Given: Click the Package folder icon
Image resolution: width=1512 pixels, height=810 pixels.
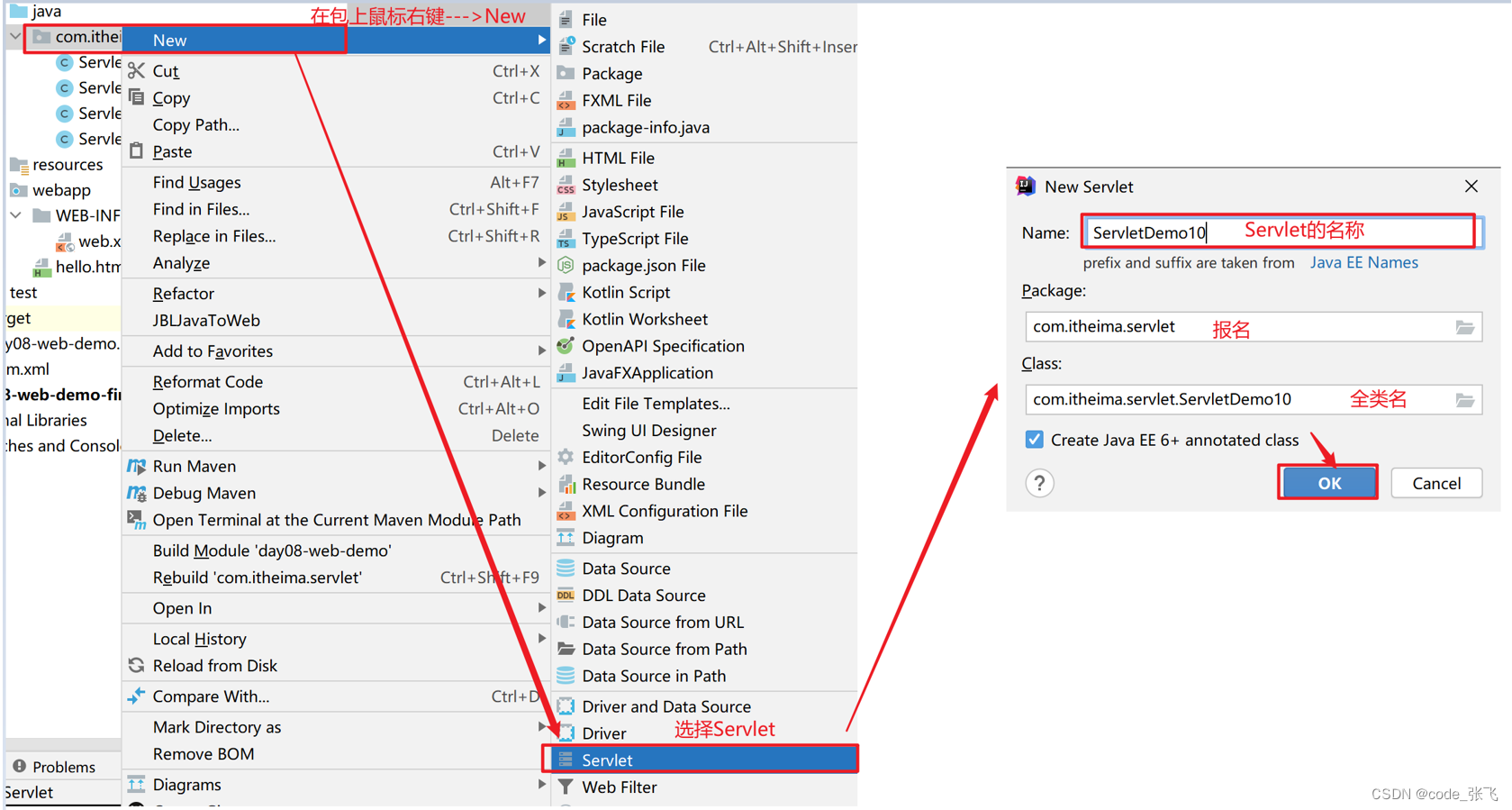Looking at the screenshot, I should tap(566, 73).
